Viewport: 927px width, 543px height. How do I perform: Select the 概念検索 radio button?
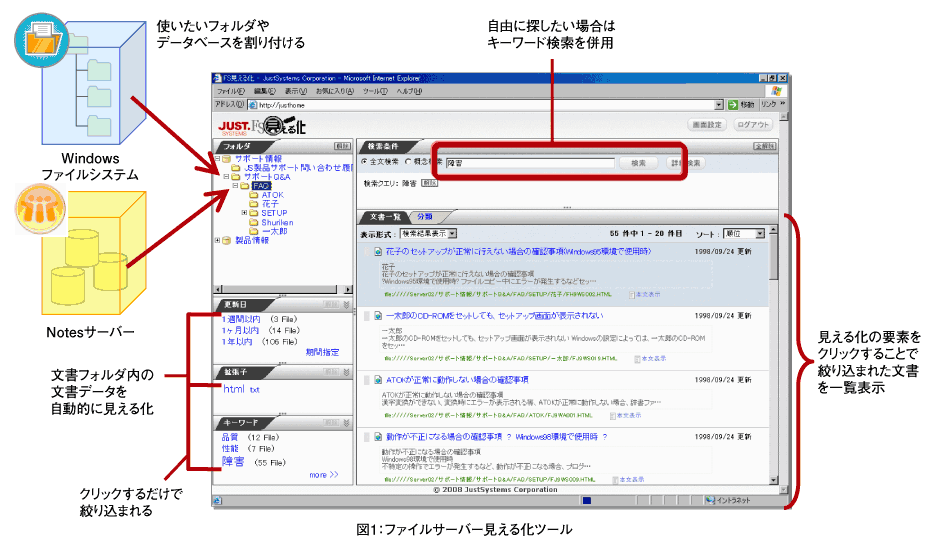point(409,161)
